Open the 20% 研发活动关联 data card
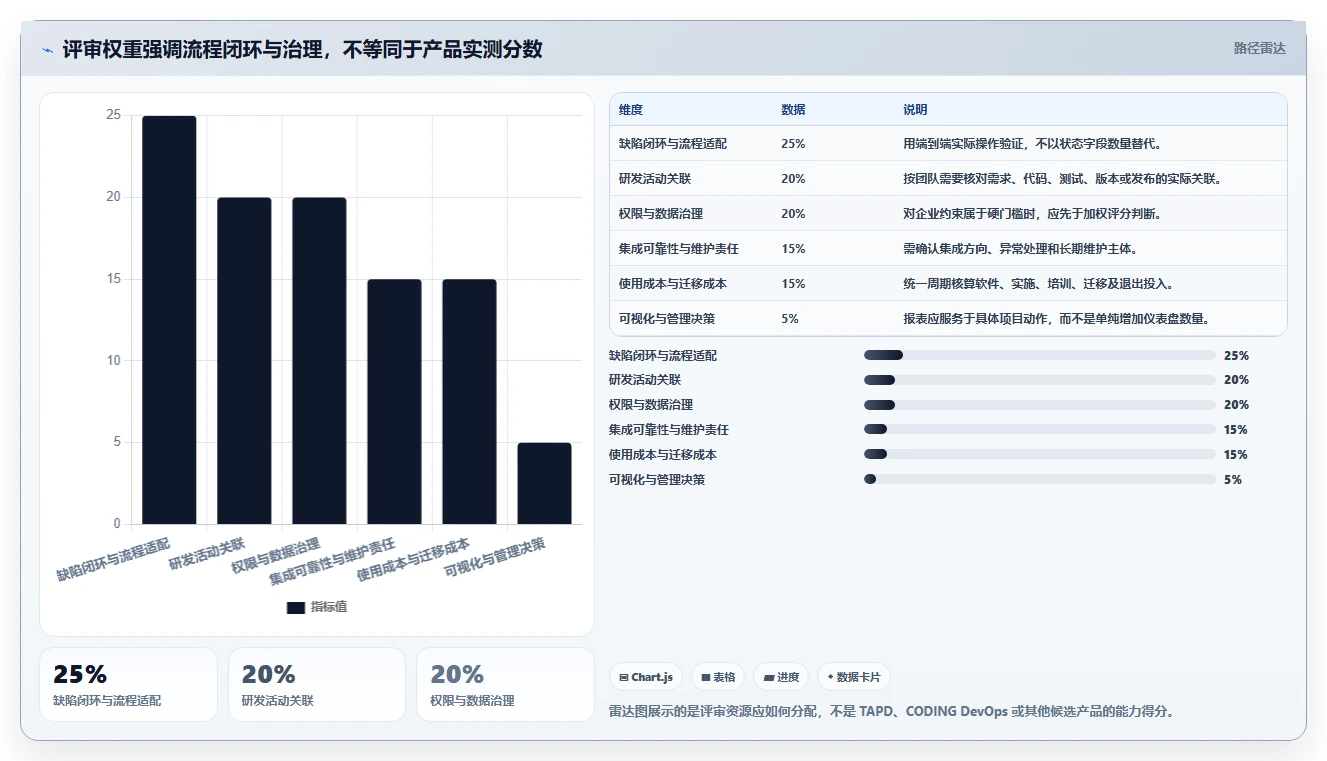The width and height of the screenshot is (1327, 761). point(317,685)
